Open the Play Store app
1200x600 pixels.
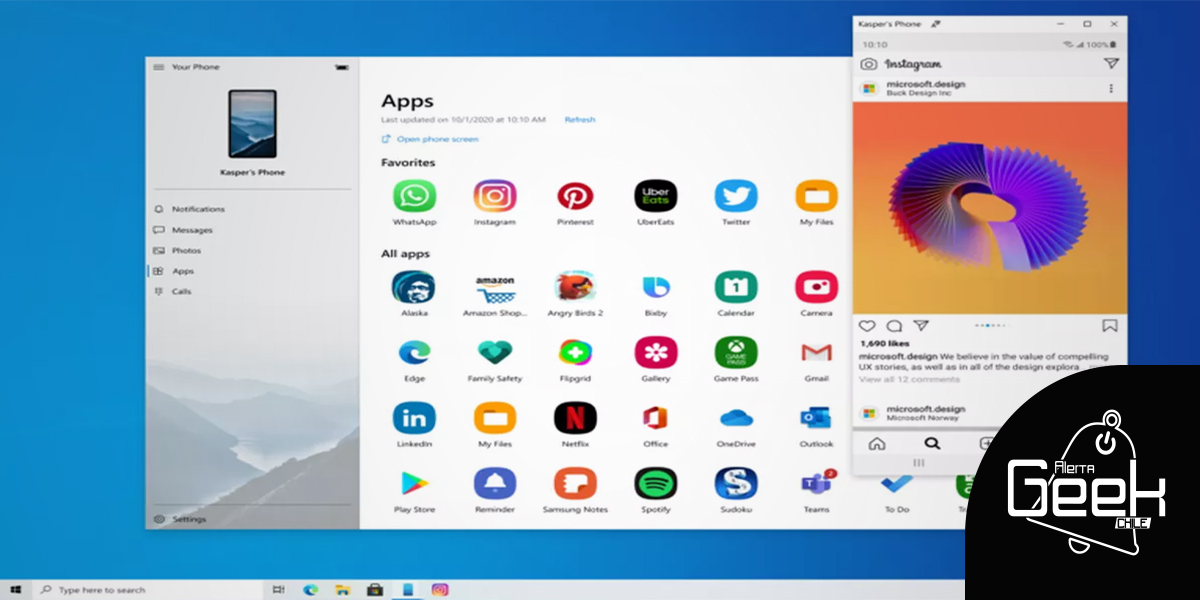[x=414, y=483]
